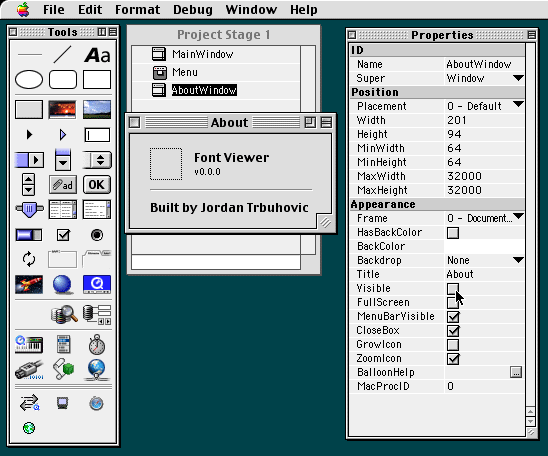Choose the Database Query magnifier icon

coord(64,314)
